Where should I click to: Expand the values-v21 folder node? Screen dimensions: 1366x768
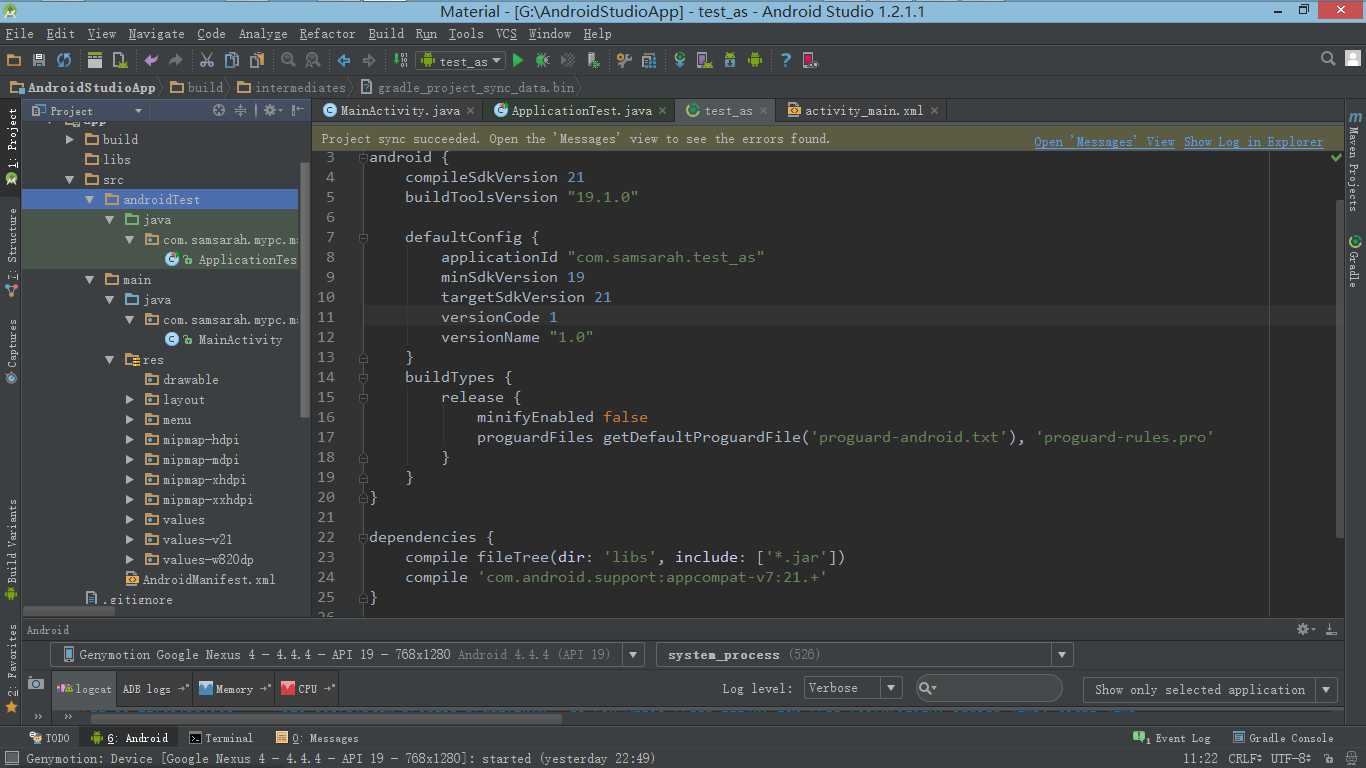click(x=130, y=539)
